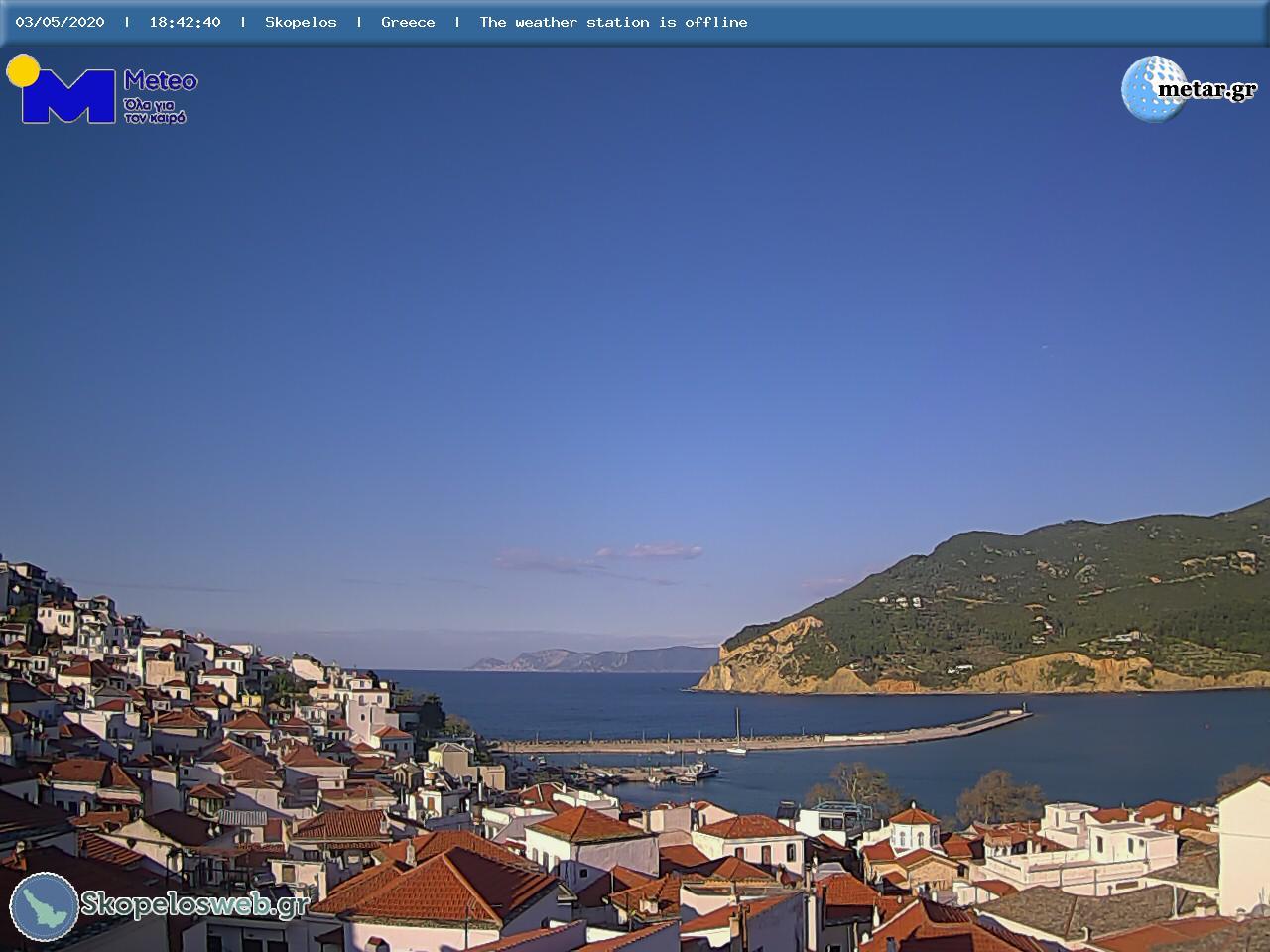Screen dimensions: 1270x952
Task: Click the Skopelosweb.gr island icon
Action: (45, 906)
